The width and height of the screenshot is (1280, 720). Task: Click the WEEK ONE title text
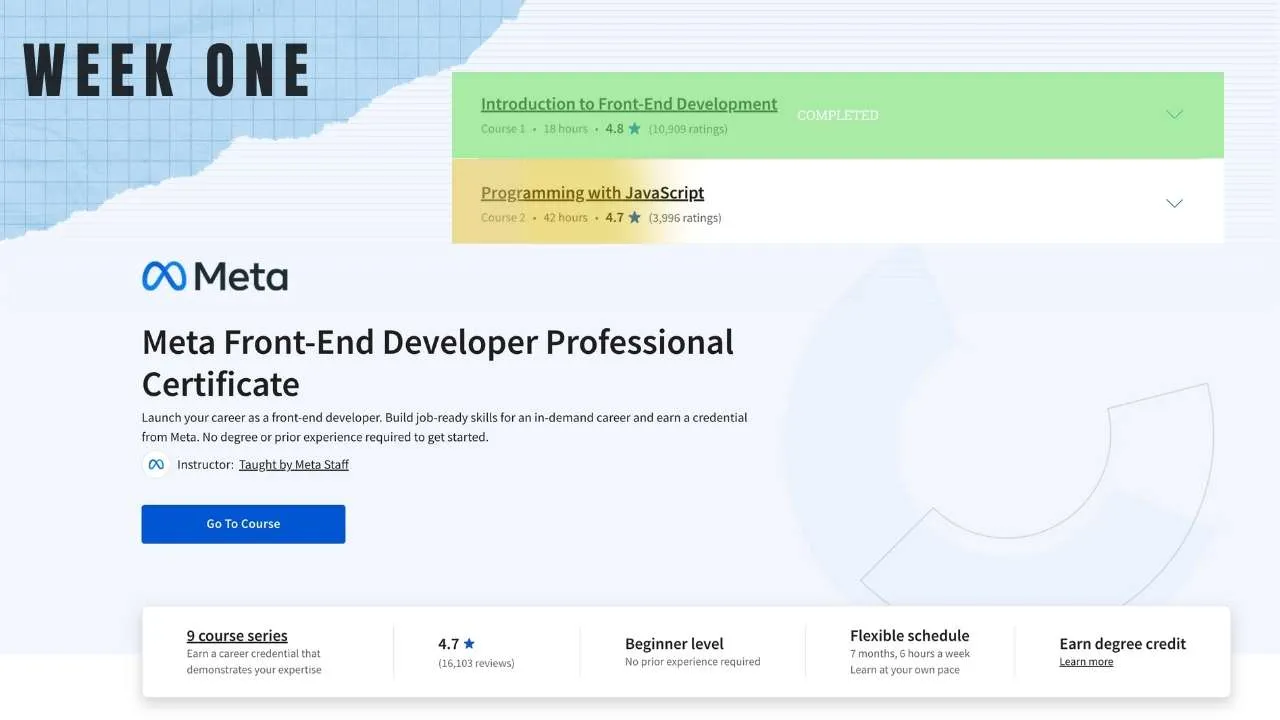pos(167,71)
